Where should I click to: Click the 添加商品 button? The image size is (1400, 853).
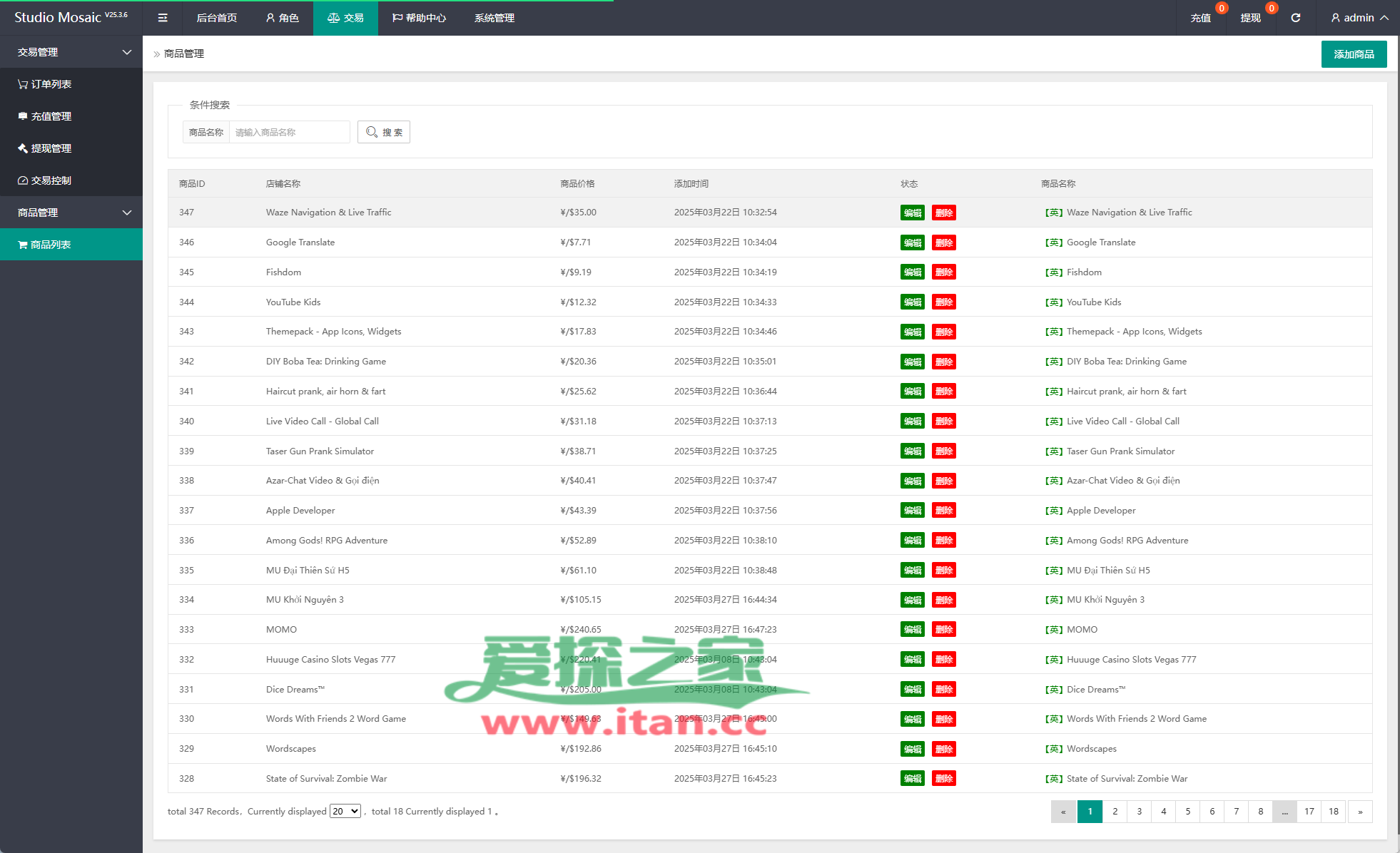click(x=1354, y=54)
